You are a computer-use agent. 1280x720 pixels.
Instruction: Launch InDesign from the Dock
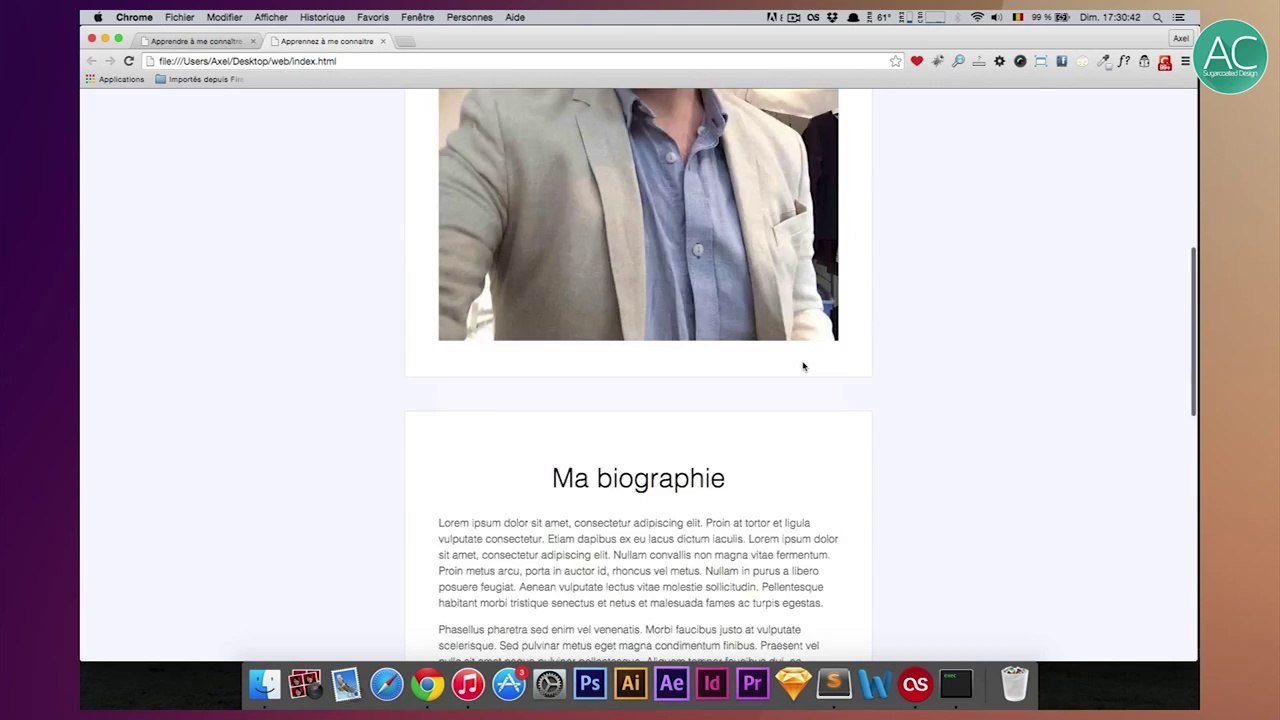[x=712, y=684]
